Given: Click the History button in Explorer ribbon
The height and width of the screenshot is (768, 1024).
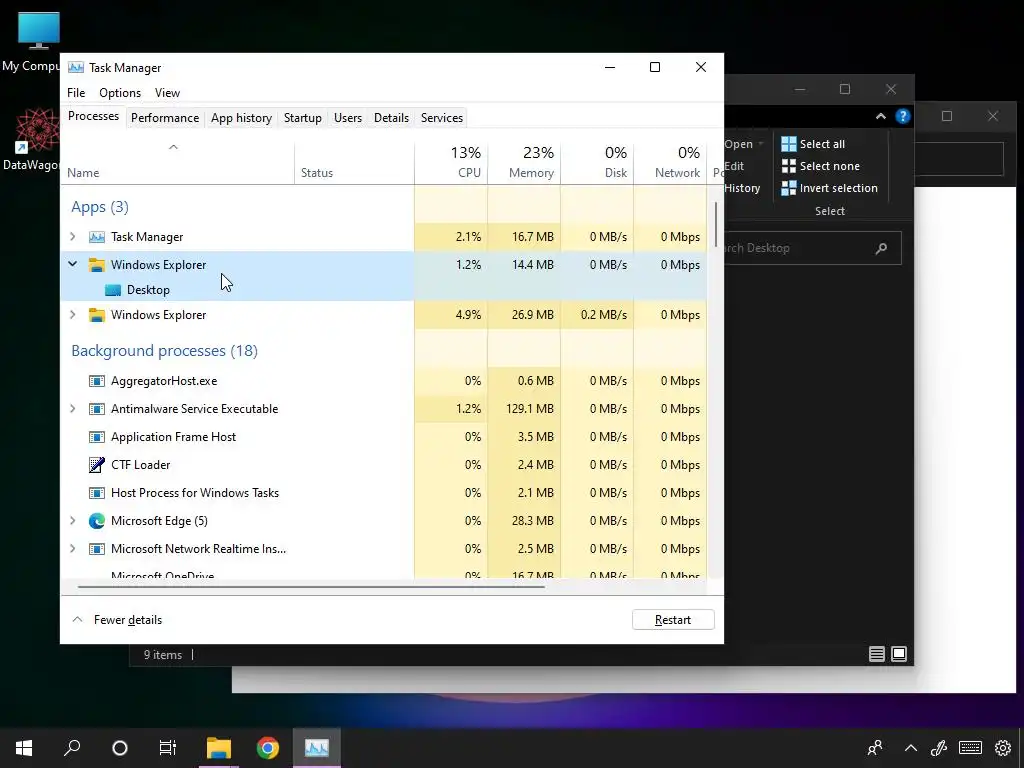Looking at the screenshot, I should pyautogui.click(x=742, y=188).
